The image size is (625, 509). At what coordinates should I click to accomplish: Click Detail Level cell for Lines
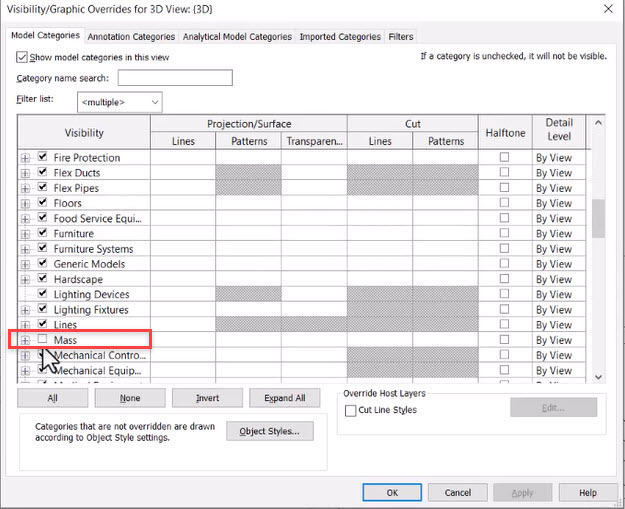[559, 325]
